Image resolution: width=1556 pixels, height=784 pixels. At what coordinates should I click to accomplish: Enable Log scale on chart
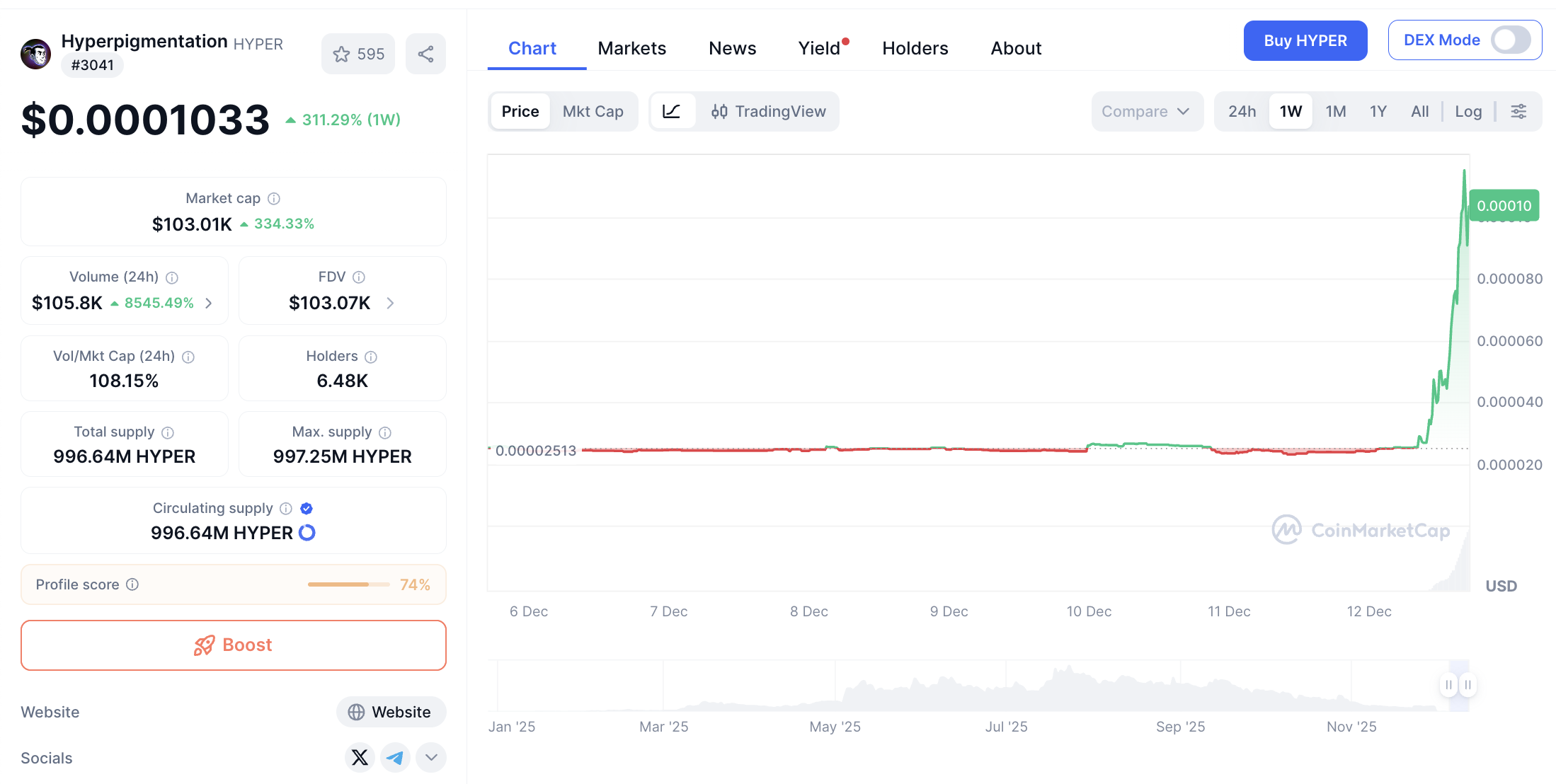pos(1468,111)
